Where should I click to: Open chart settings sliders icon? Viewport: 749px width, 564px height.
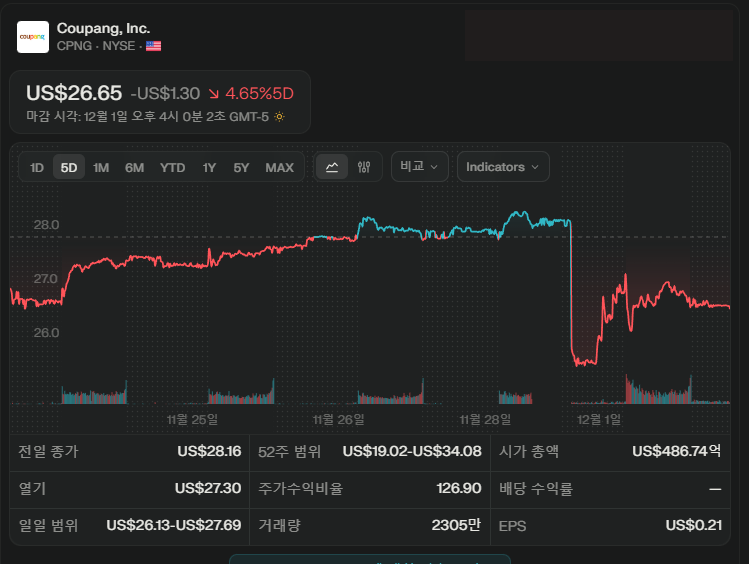pos(364,167)
